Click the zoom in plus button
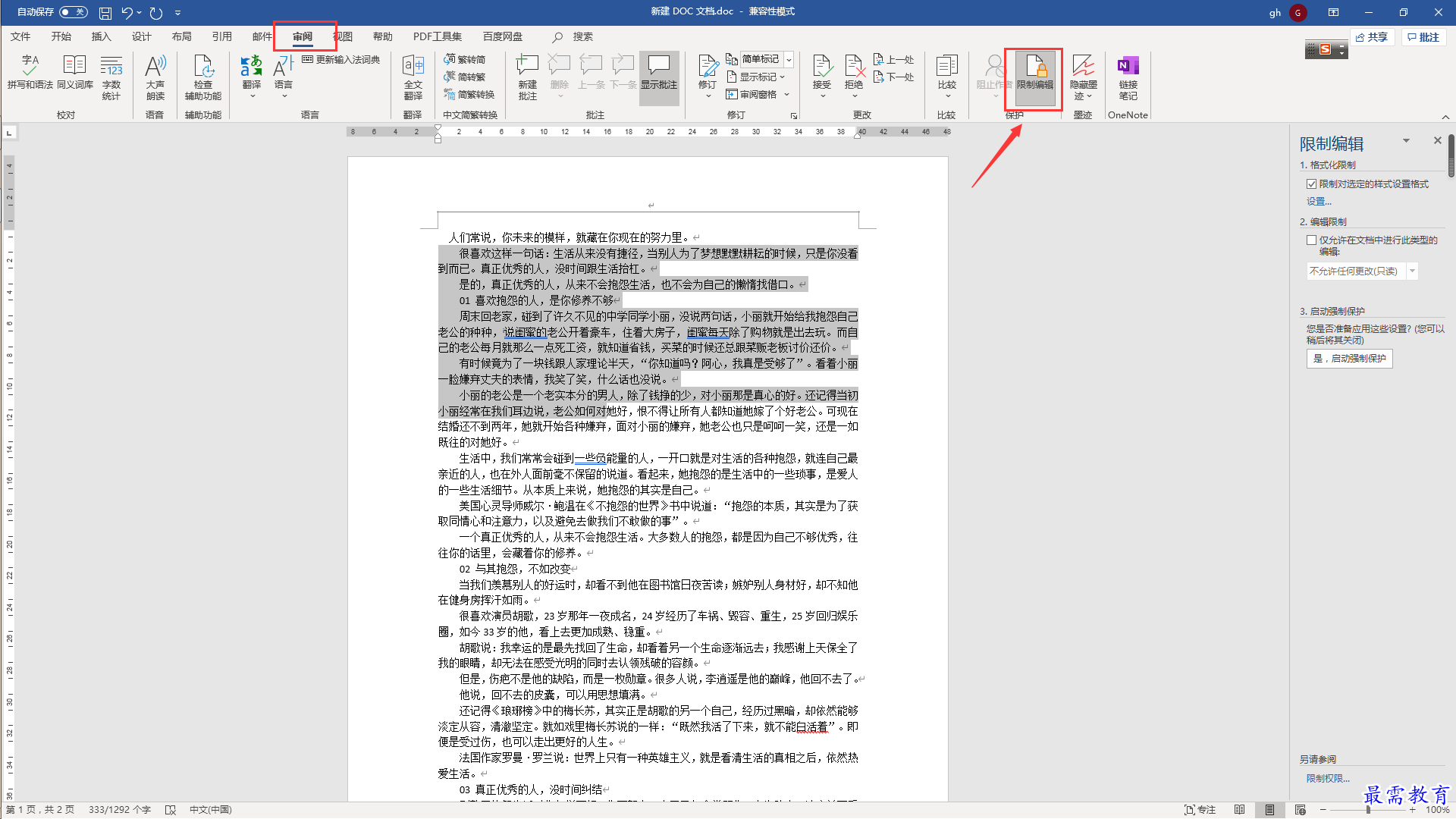This screenshot has height=819, width=1456. click(1412, 810)
